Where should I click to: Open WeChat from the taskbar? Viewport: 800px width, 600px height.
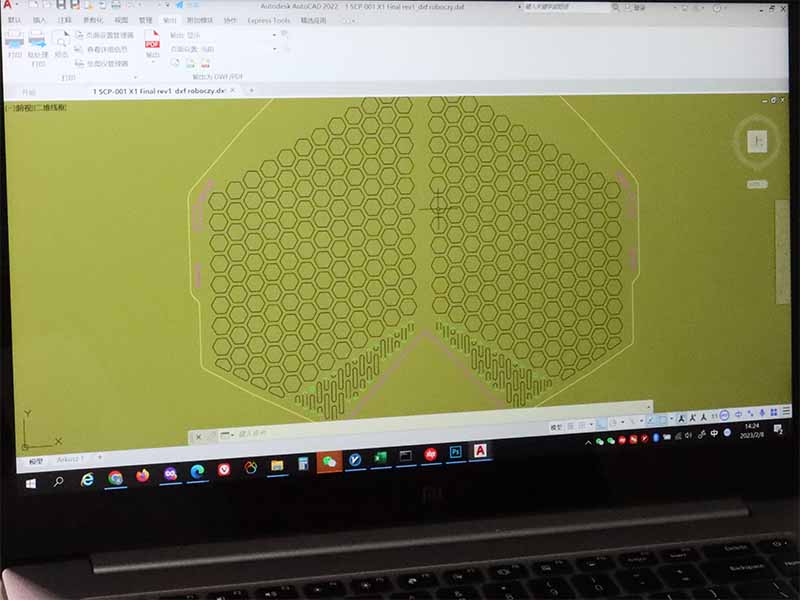[x=328, y=461]
